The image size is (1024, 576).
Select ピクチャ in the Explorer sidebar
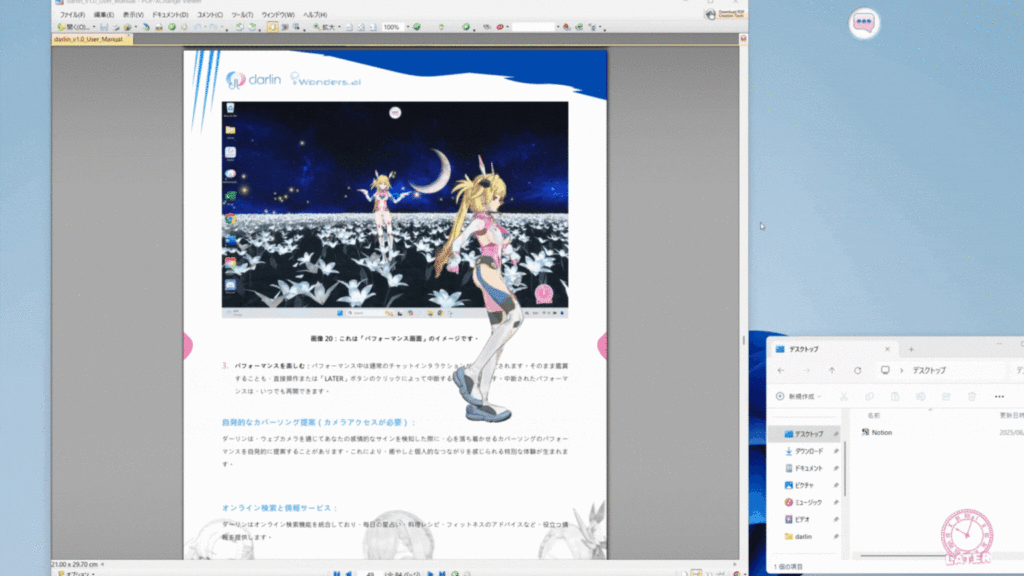coord(804,485)
